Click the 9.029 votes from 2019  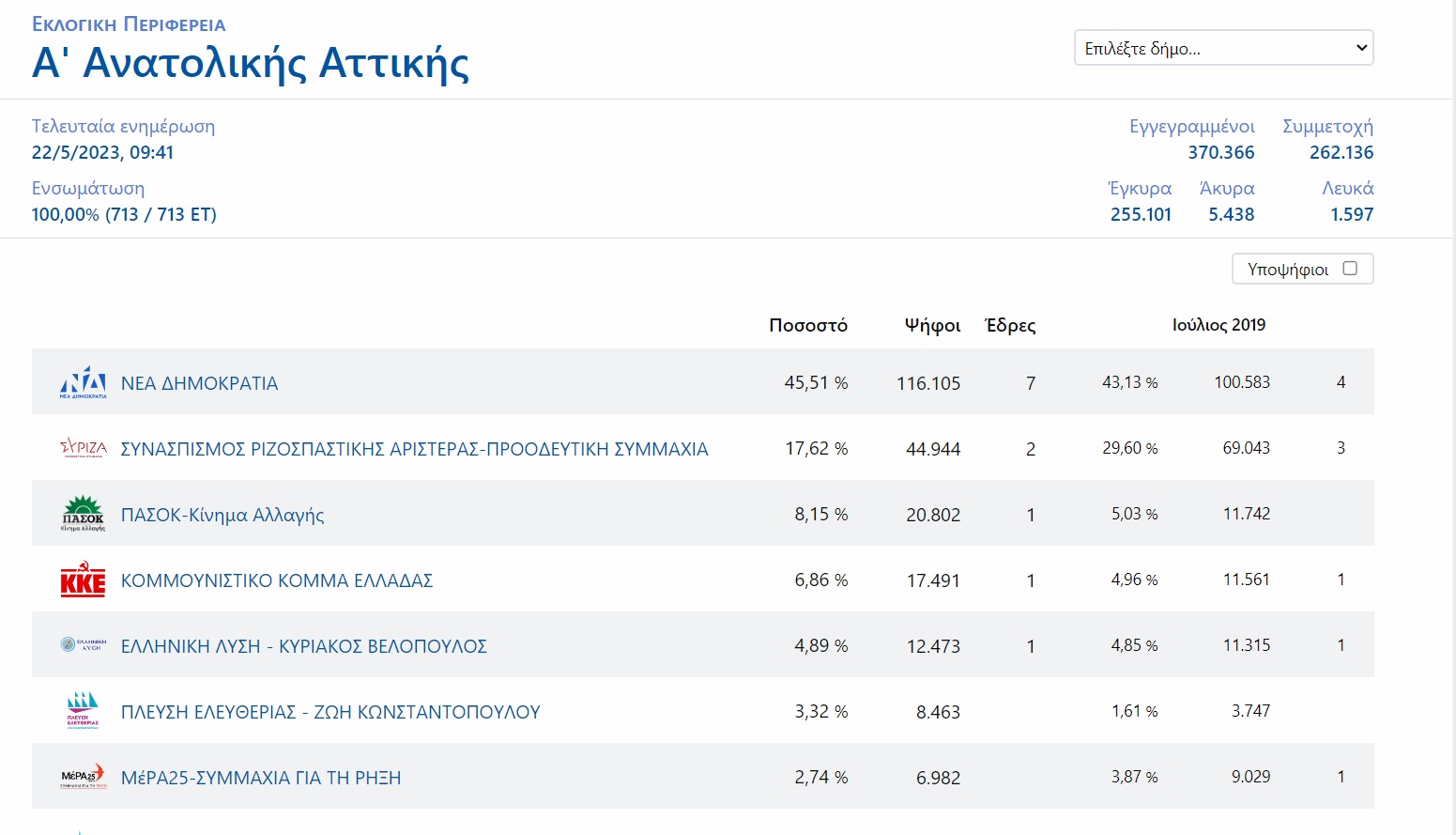coord(1250,777)
